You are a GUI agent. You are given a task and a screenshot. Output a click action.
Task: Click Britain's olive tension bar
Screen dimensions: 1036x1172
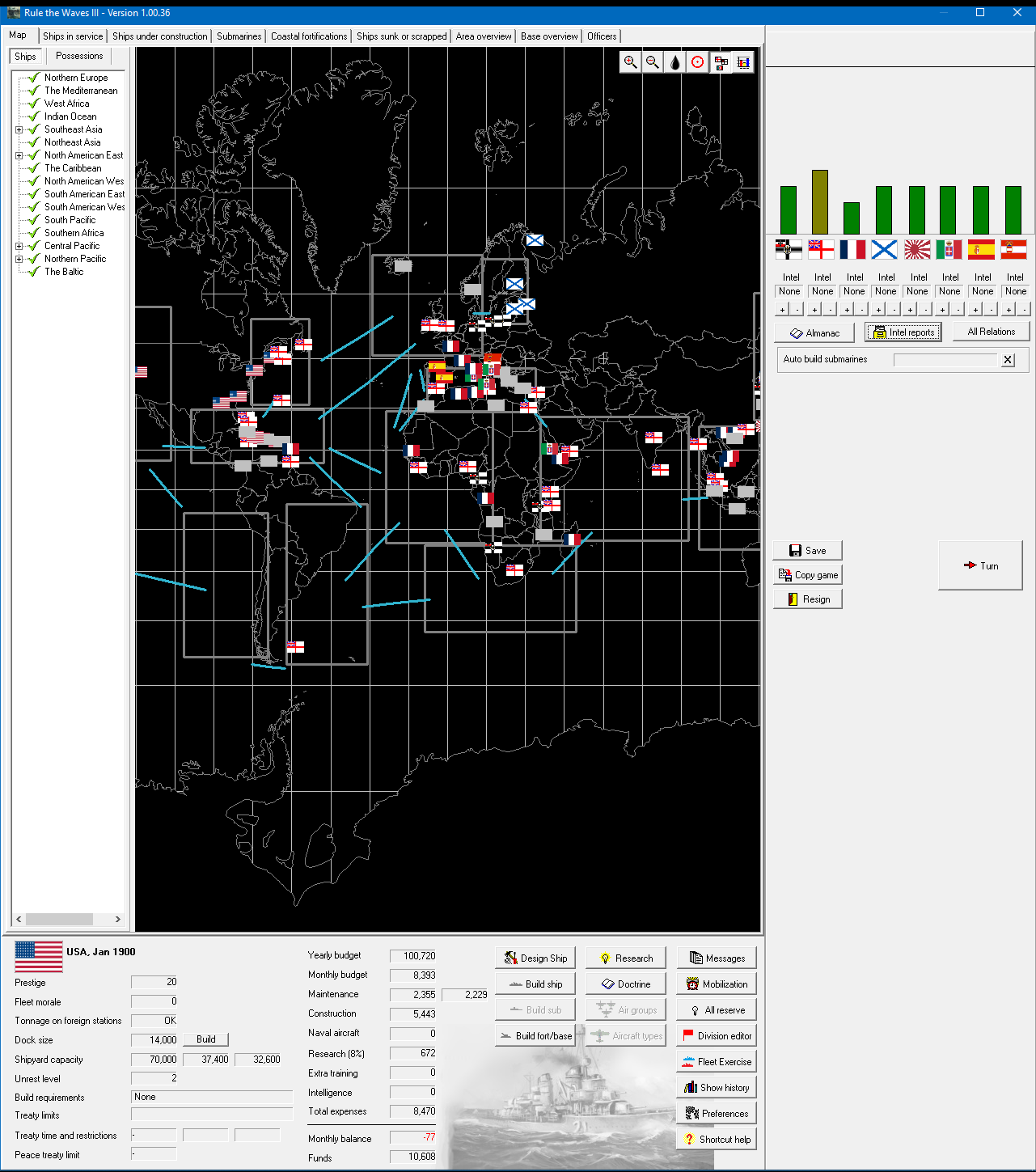pos(820,202)
